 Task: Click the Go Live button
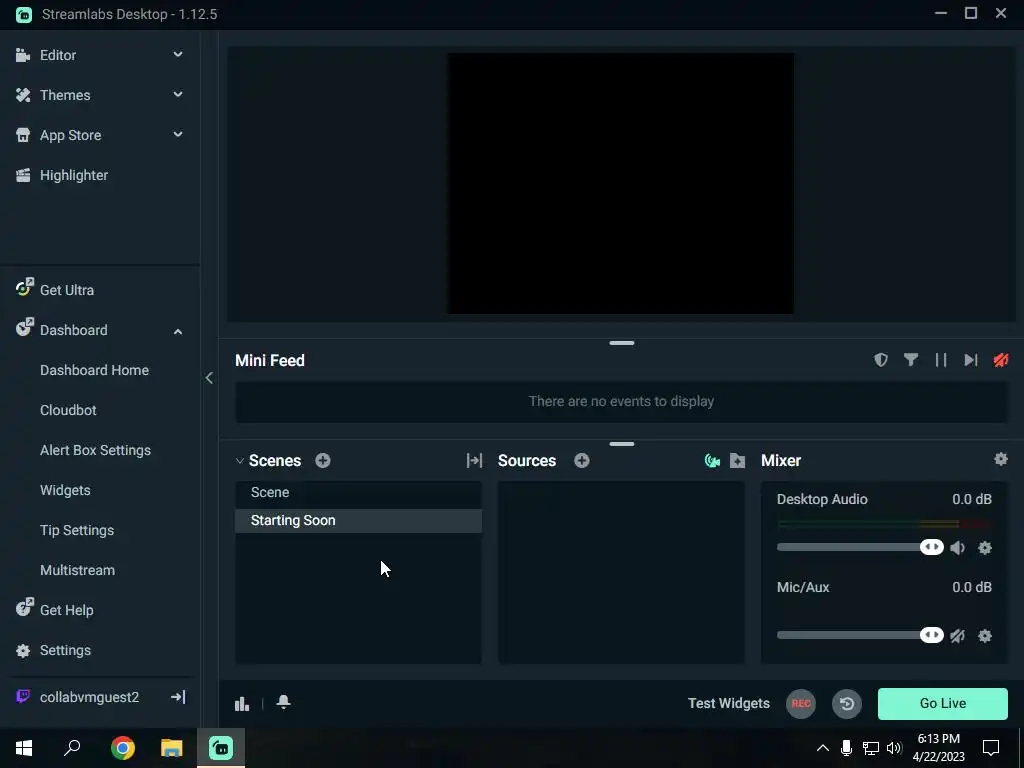tap(943, 703)
